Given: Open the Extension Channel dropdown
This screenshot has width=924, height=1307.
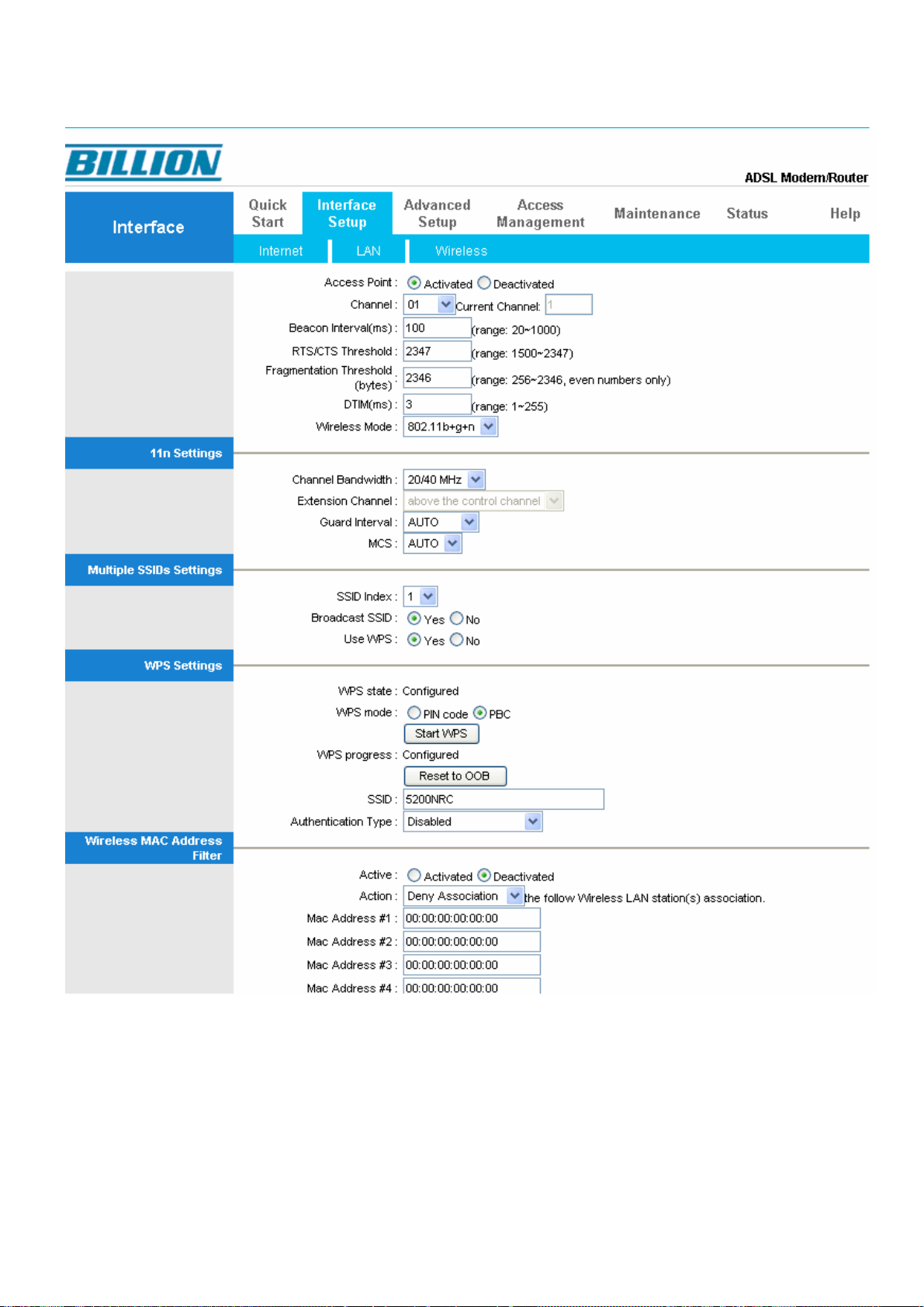Looking at the screenshot, I should pos(483,501).
